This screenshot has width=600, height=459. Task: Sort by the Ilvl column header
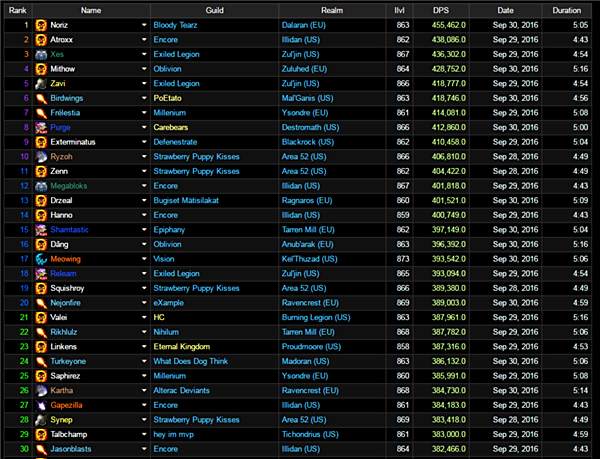point(399,10)
